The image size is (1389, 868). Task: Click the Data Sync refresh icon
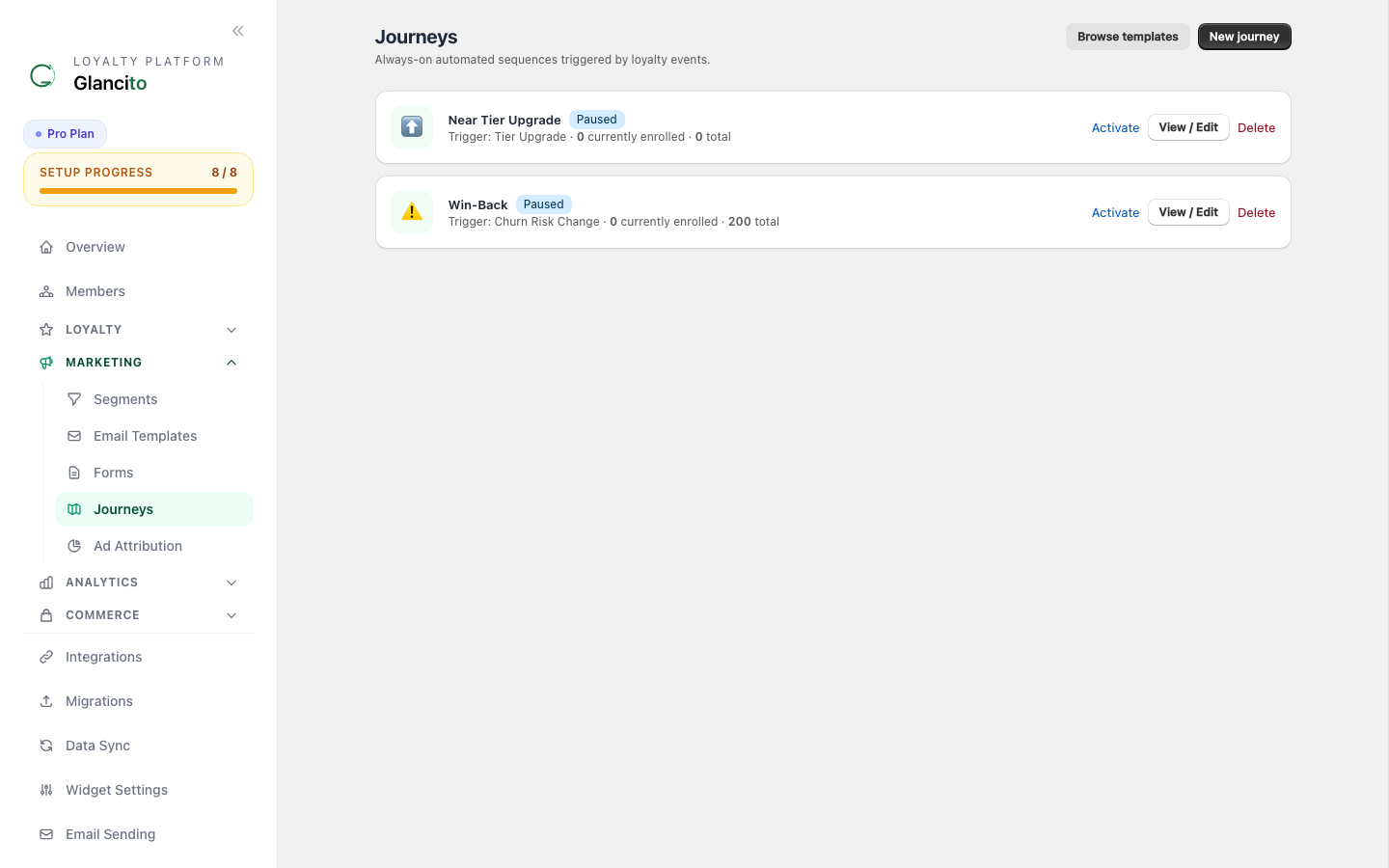(x=46, y=746)
